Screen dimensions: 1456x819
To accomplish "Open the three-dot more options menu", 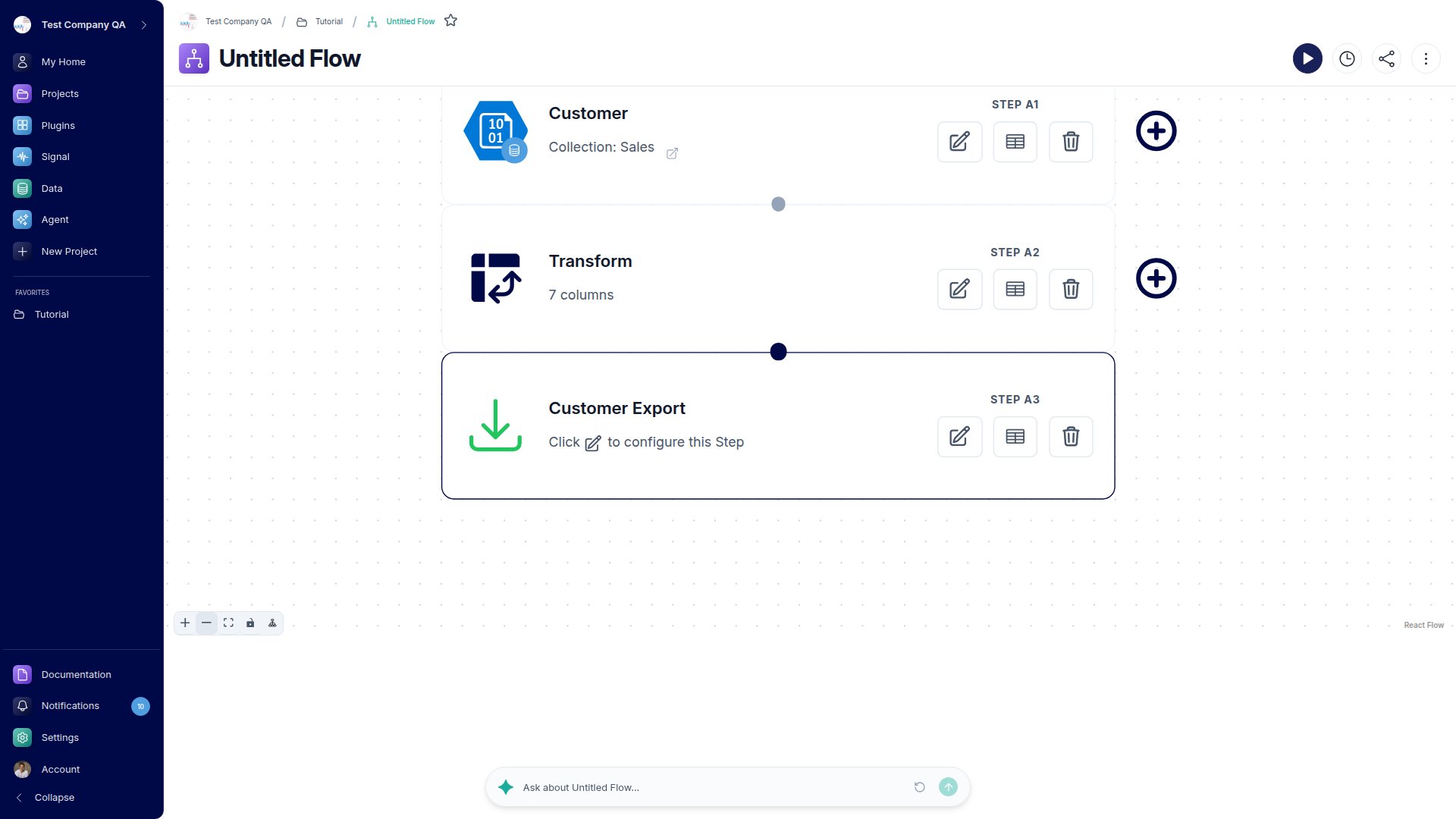I will click(x=1426, y=58).
